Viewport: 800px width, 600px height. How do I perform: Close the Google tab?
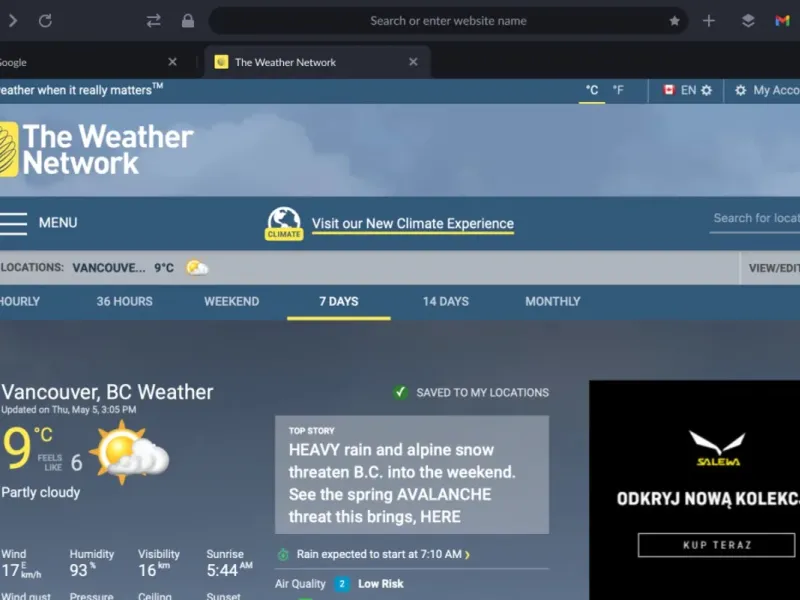coord(172,62)
